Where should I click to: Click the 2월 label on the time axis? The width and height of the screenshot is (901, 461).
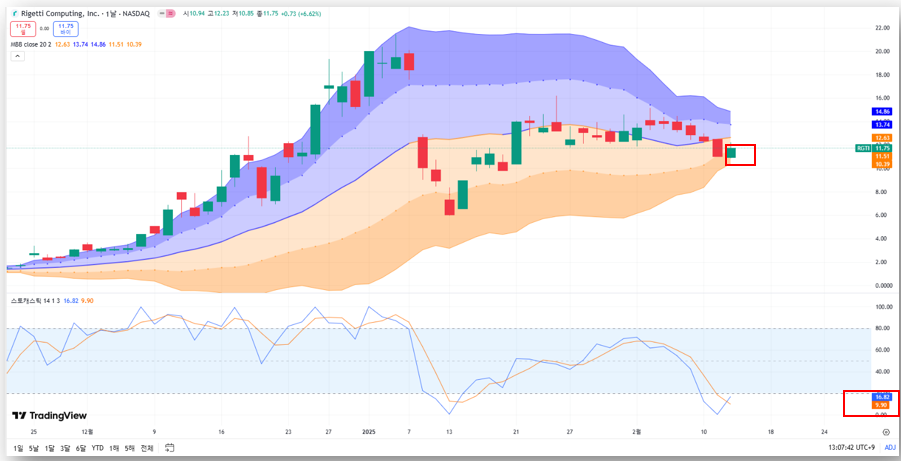click(636, 432)
